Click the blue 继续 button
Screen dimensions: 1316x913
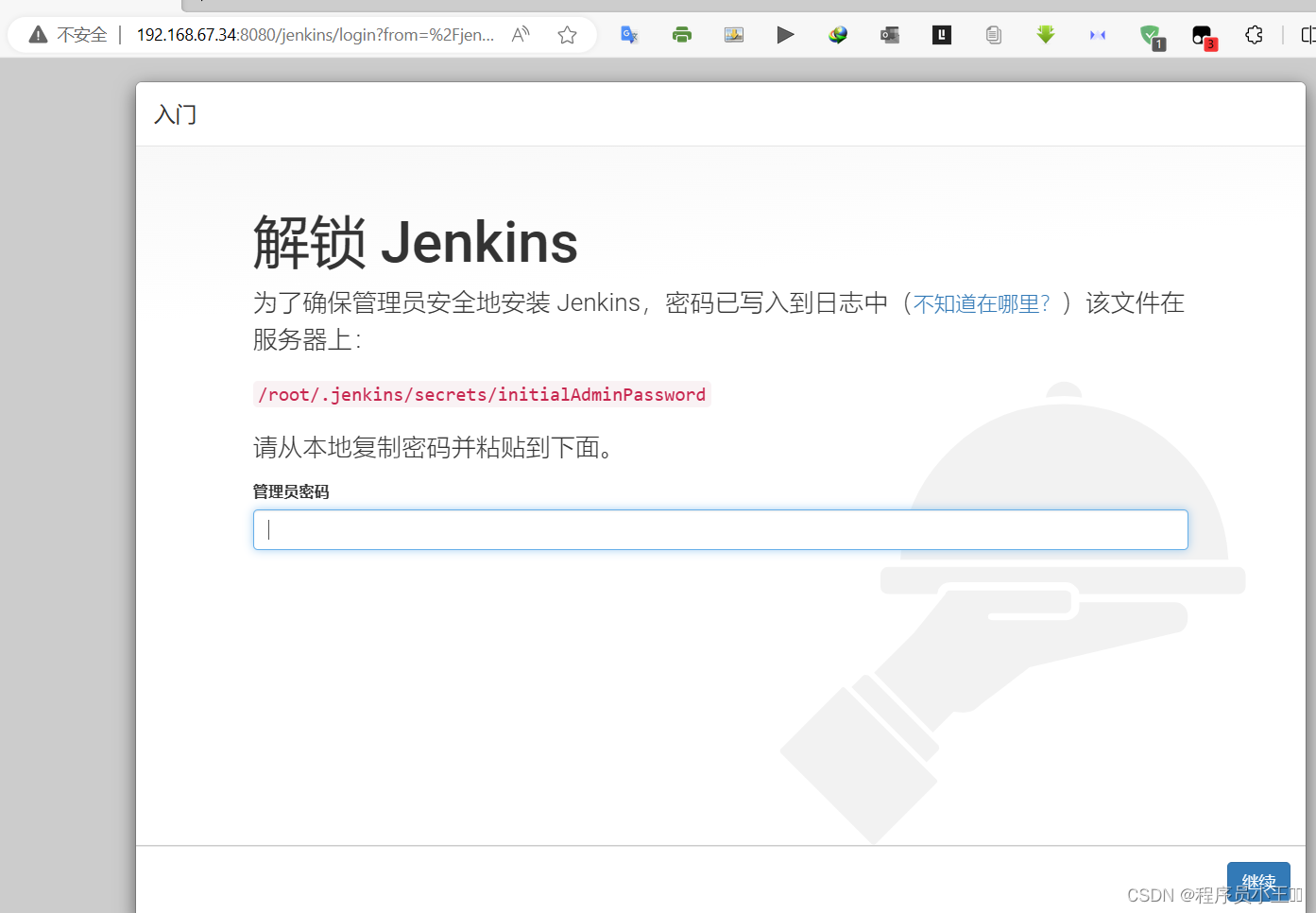click(x=1258, y=883)
